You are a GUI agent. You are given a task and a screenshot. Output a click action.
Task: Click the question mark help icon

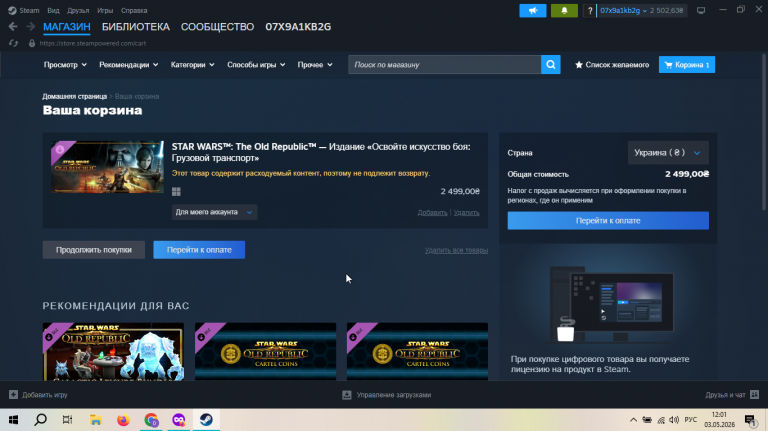click(590, 10)
